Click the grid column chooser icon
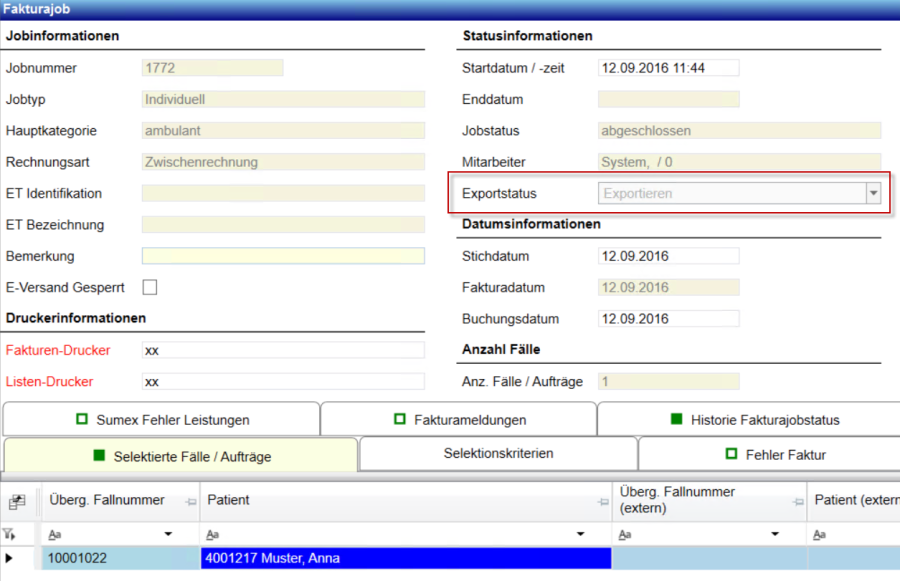Viewport: 900px width, 581px height. coord(17,502)
